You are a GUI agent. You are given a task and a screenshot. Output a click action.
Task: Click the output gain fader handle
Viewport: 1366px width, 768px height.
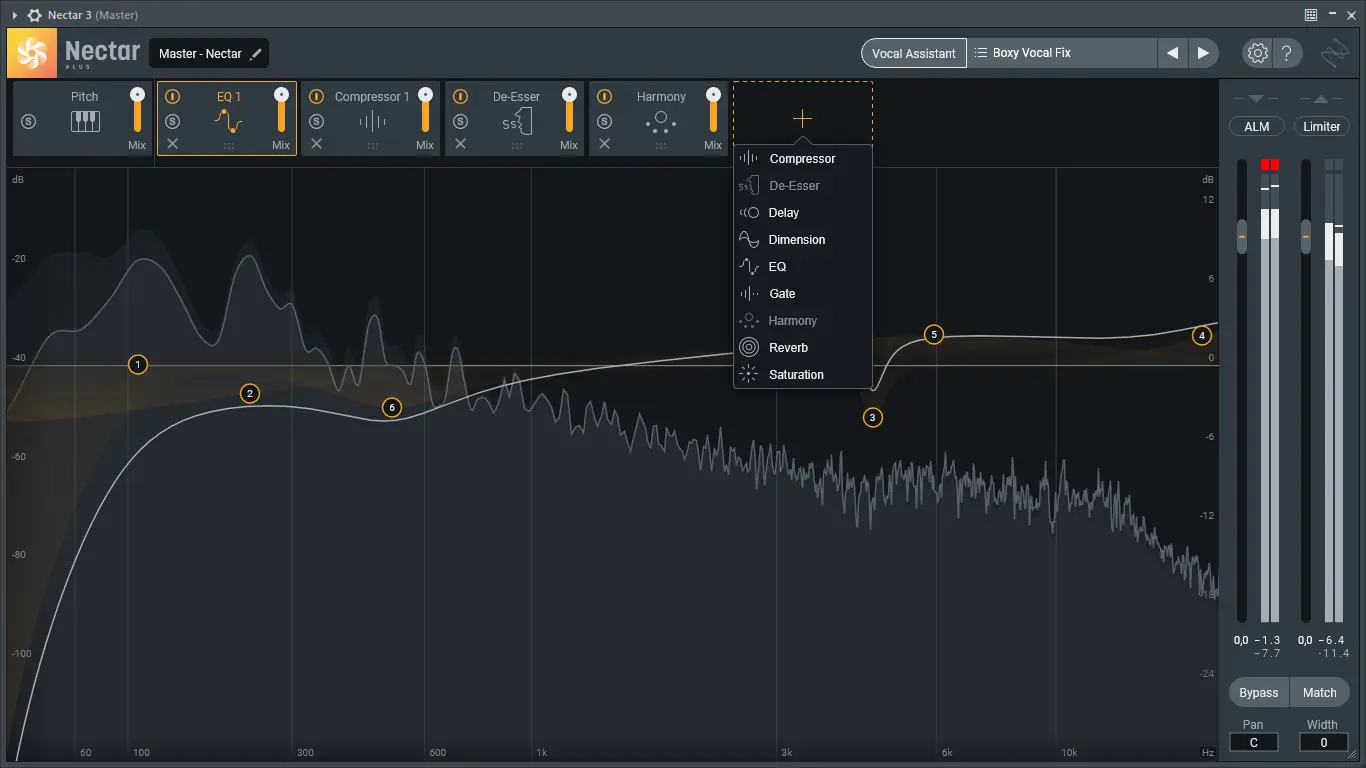pyautogui.click(x=1306, y=237)
